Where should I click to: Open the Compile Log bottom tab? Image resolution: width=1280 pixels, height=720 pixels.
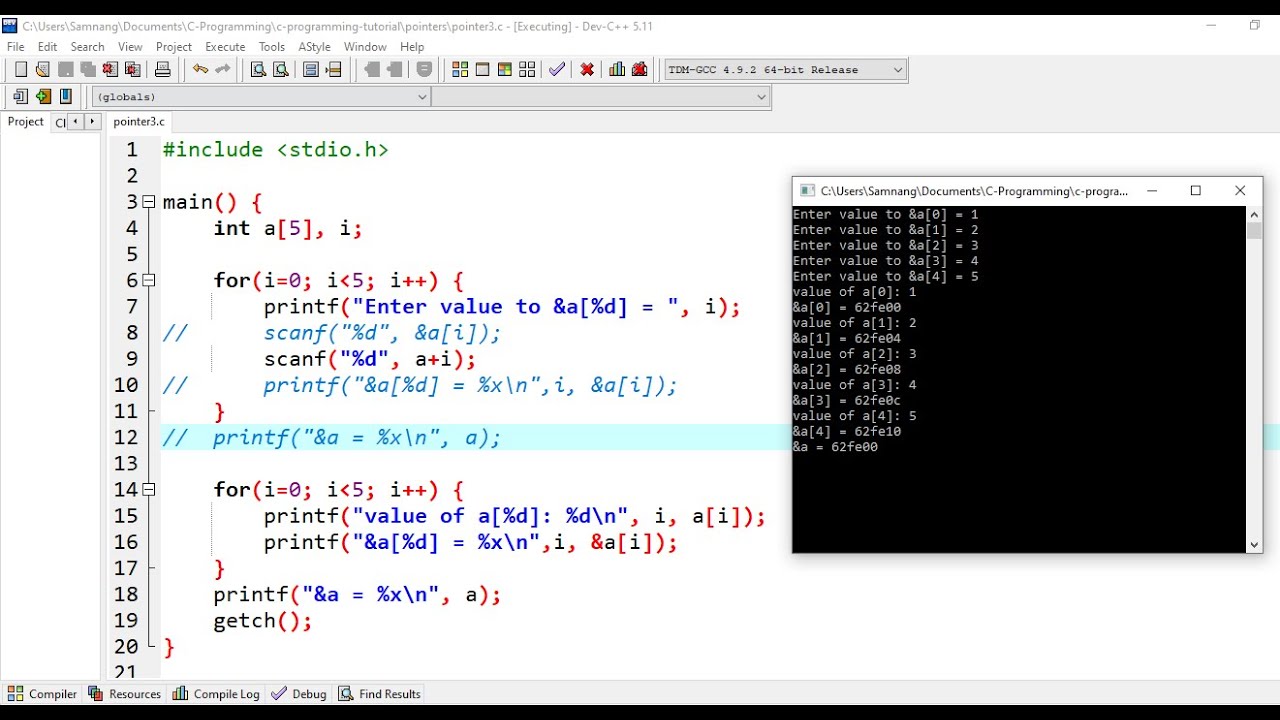(216, 693)
